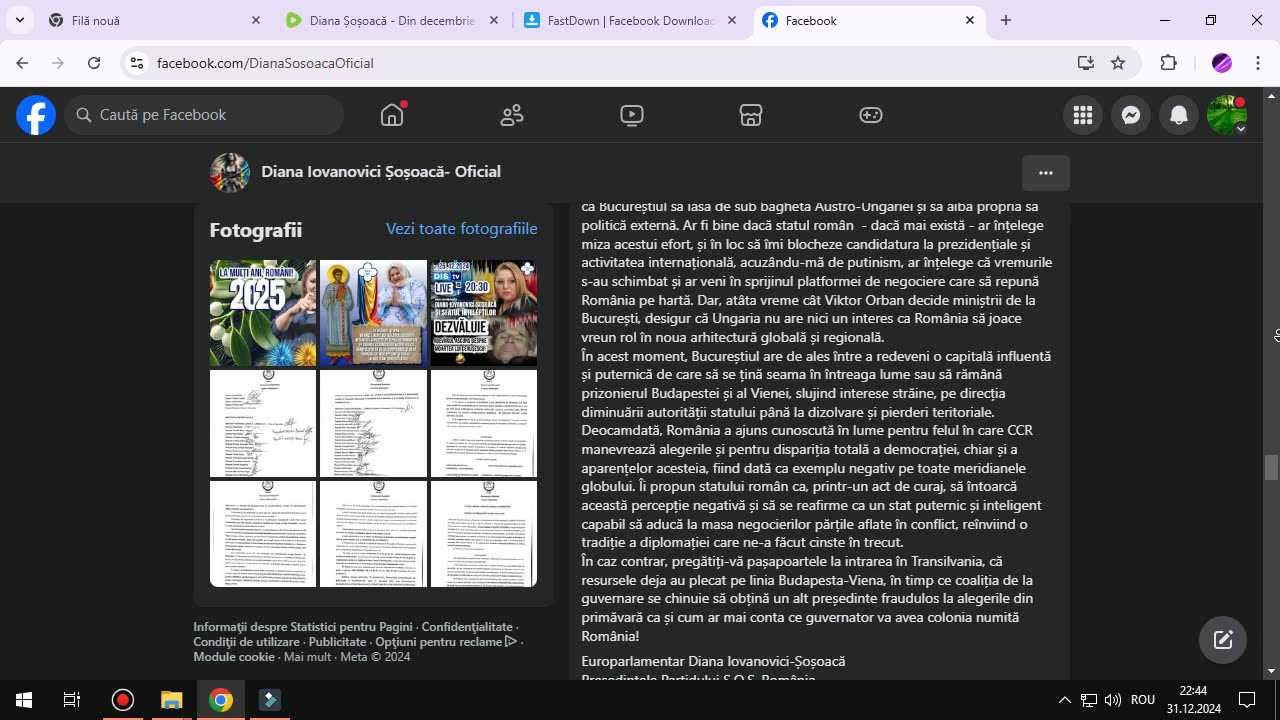Click Diana Iovanovici Șoșoacă- Oficial page name
This screenshot has width=1280, height=720.
click(381, 172)
